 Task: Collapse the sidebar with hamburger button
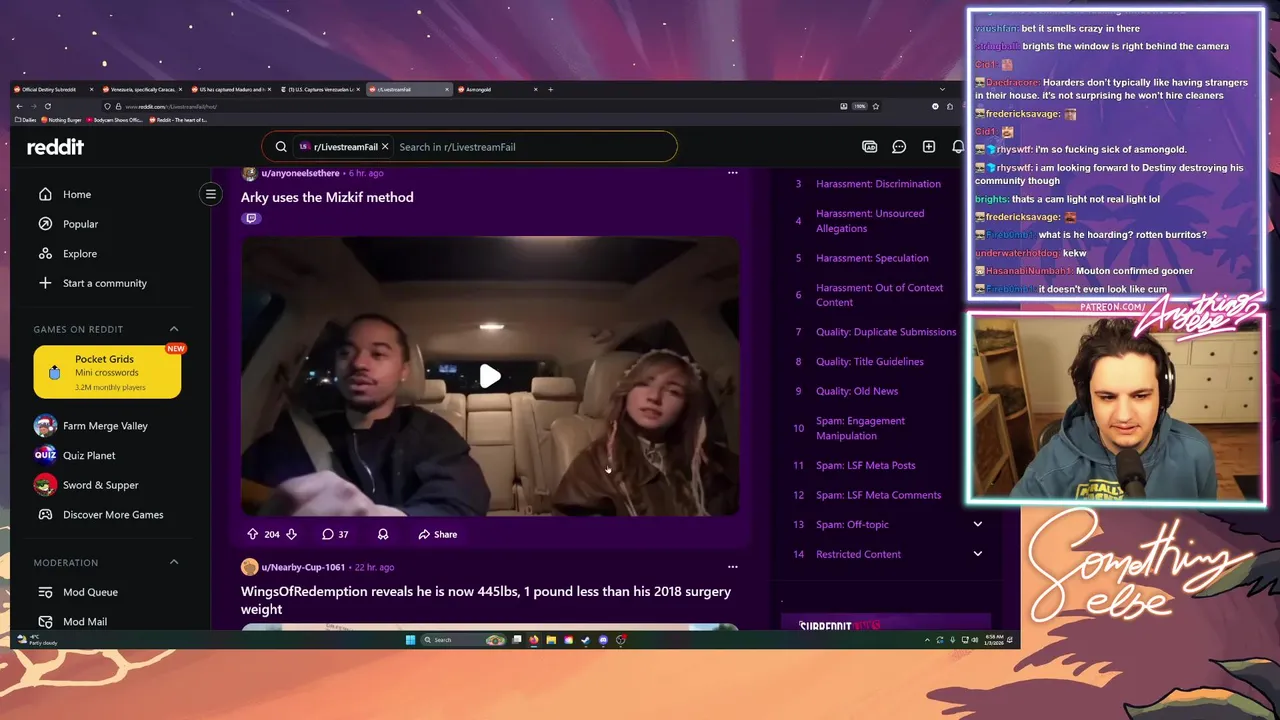pyautogui.click(x=210, y=194)
